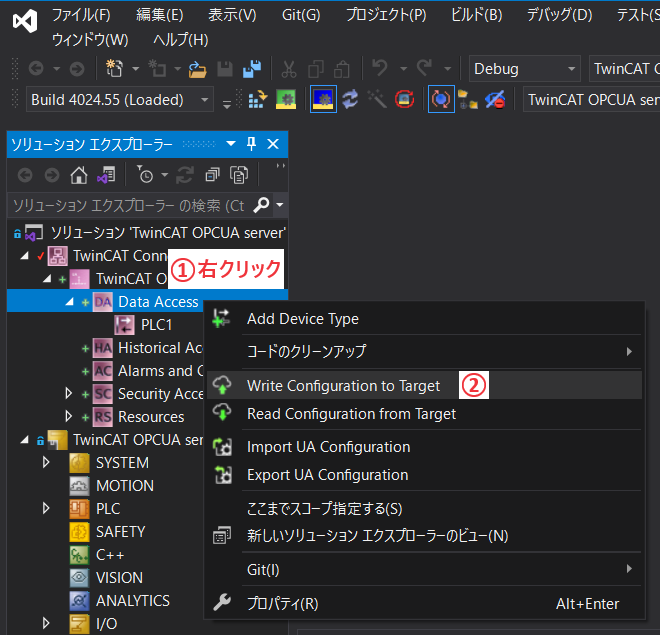Toggle the TwinCAT Config Mode icon
The width and height of the screenshot is (660, 635).
323,100
